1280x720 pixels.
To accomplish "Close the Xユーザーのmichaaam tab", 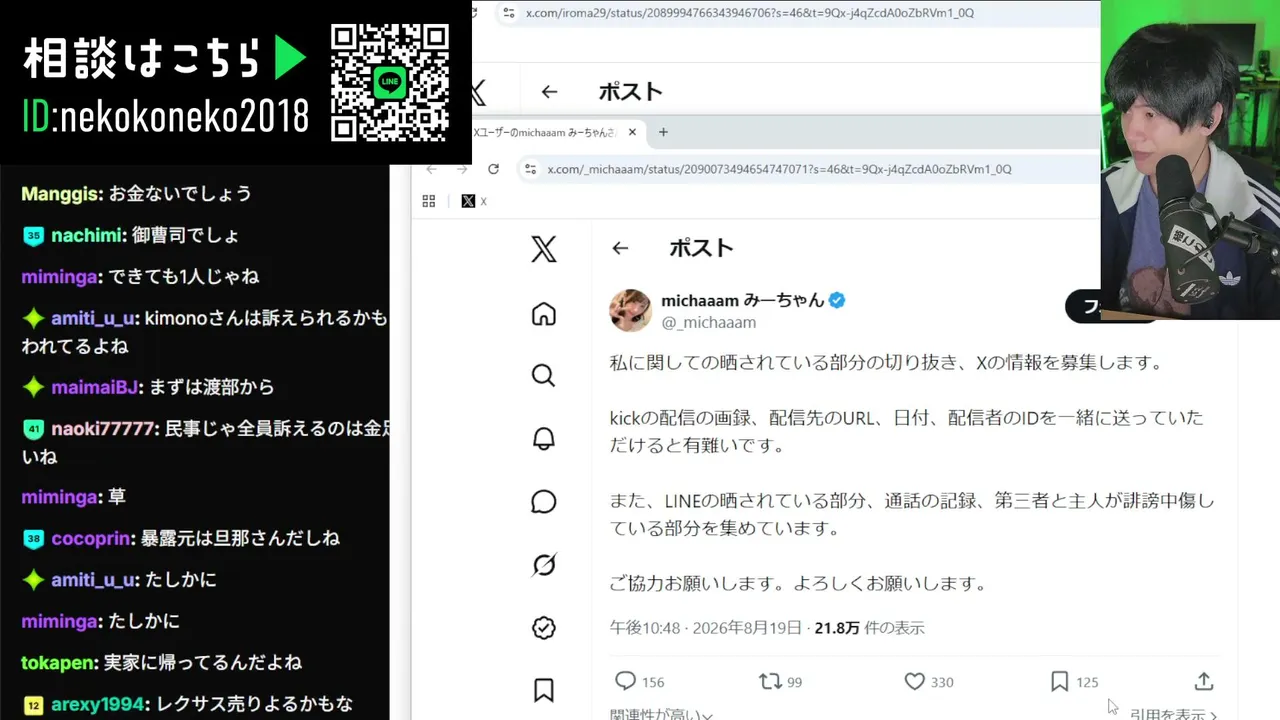I will pyautogui.click(x=632, y=132).
